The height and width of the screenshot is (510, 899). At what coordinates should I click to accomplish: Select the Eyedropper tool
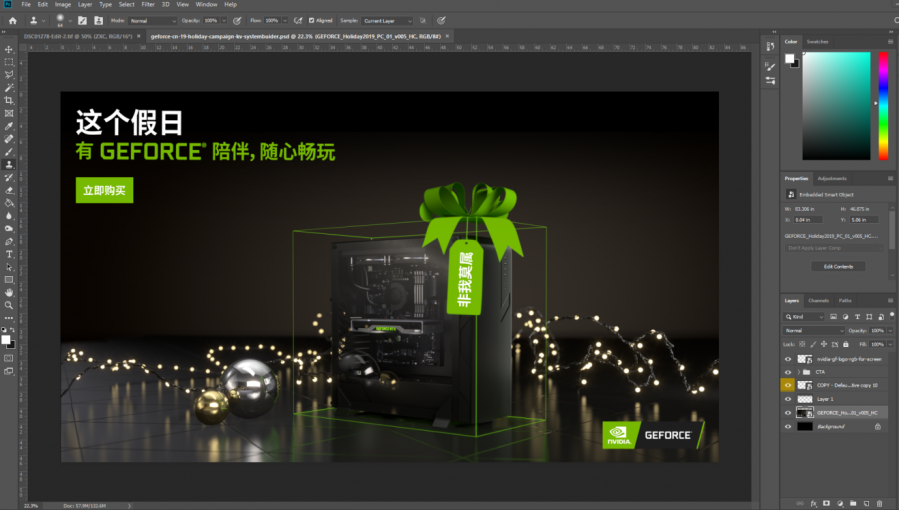[x=9, y=126]
